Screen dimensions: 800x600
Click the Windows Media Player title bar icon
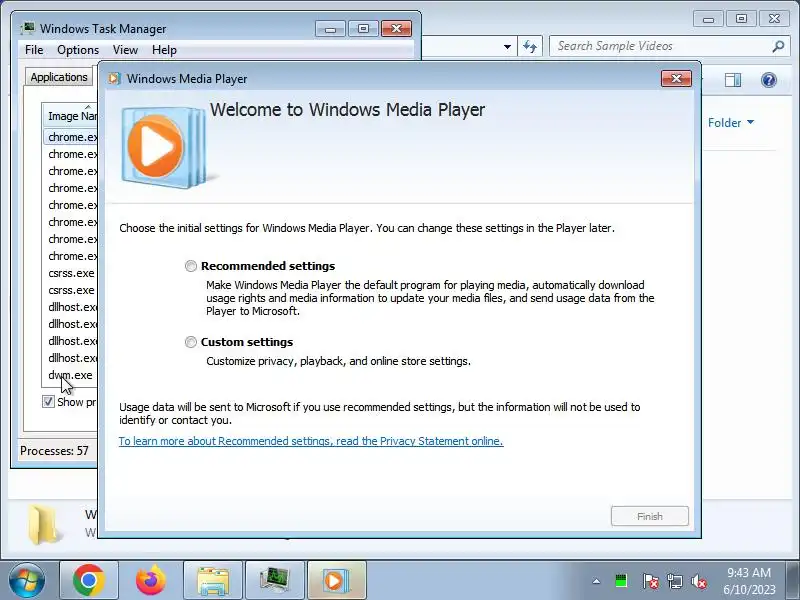click(114, 79)
